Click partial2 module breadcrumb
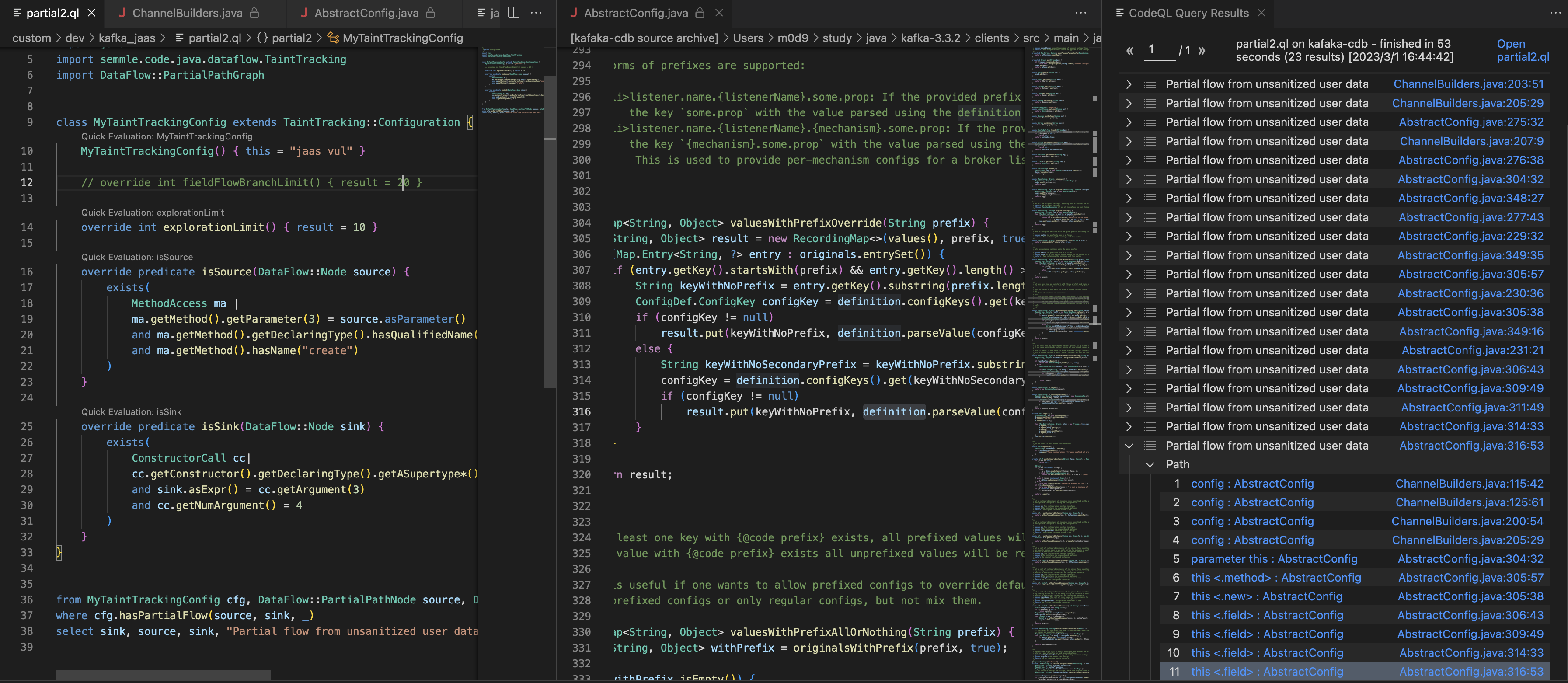This screenshot has height=683, width=1568. [x=284, y=38]
